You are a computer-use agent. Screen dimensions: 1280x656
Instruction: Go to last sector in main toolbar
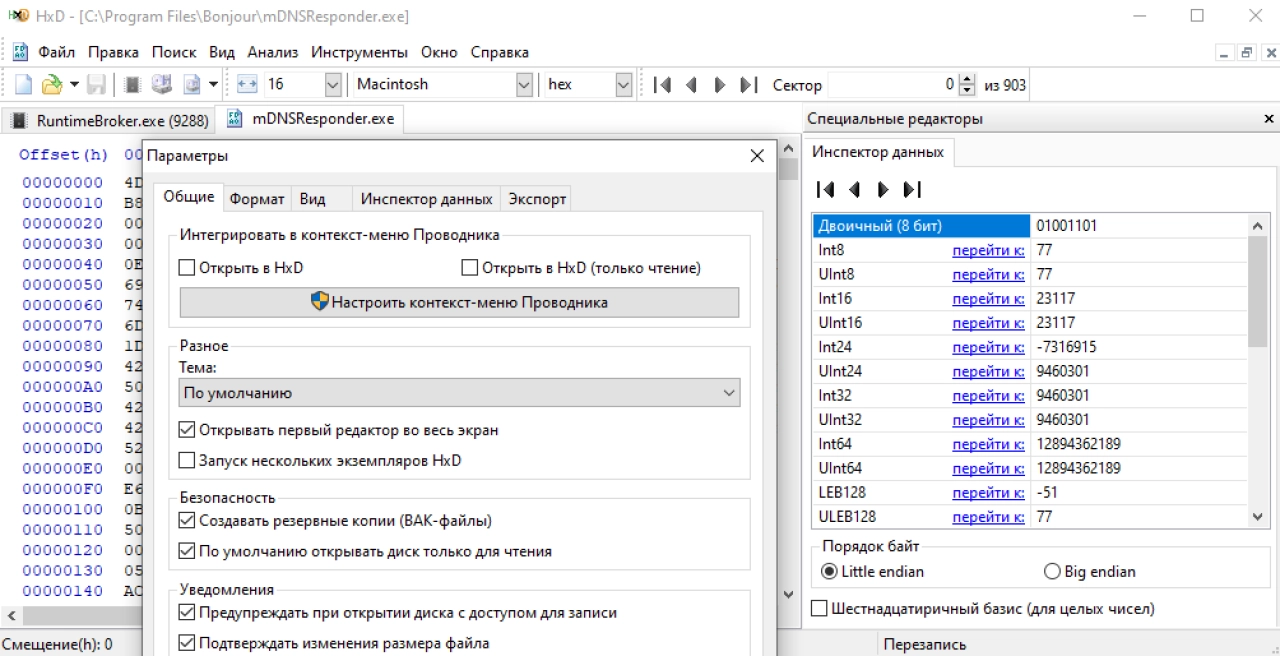[748, 85]
